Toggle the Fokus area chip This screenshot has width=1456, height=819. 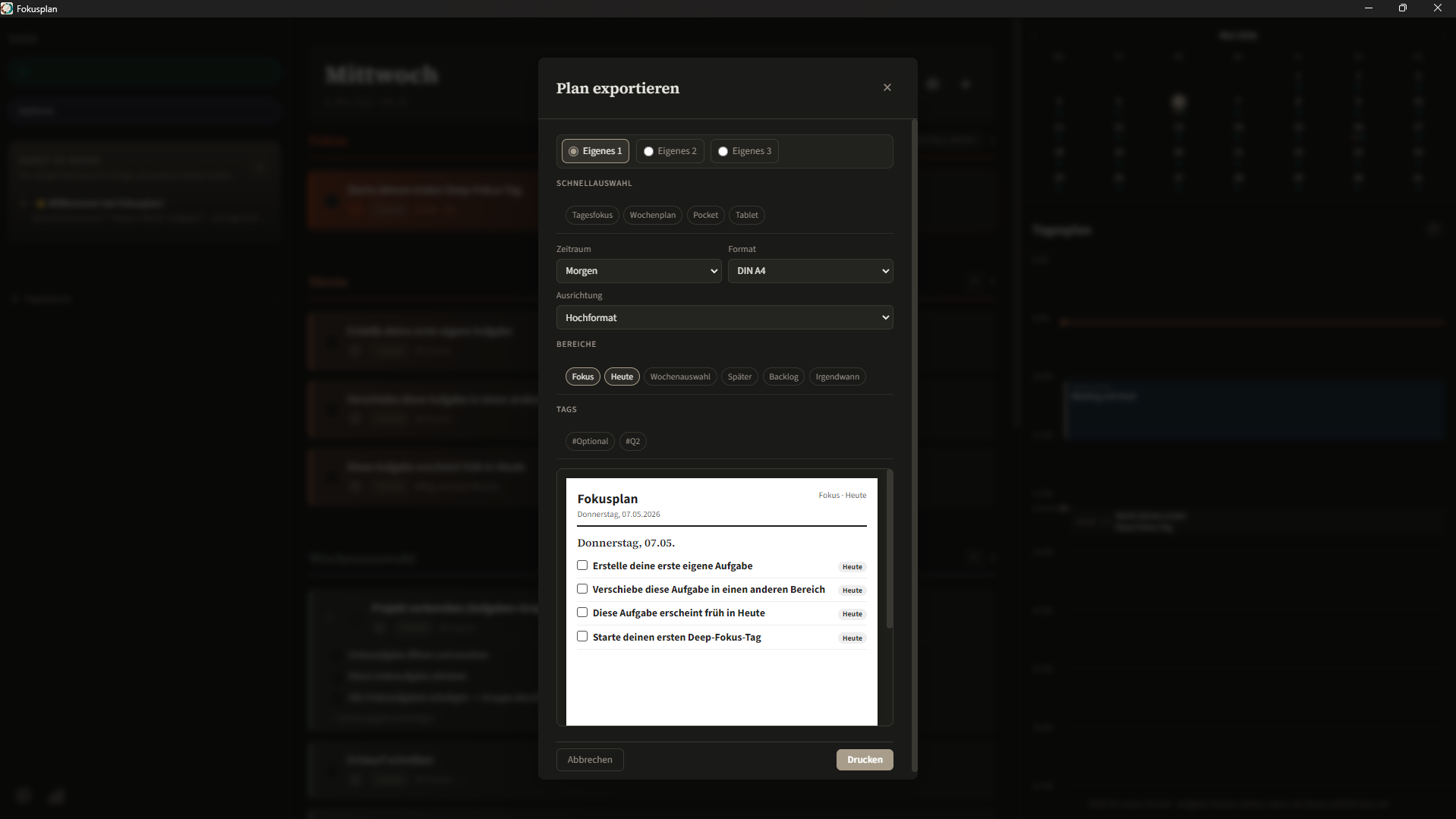[x=583, y=376]
